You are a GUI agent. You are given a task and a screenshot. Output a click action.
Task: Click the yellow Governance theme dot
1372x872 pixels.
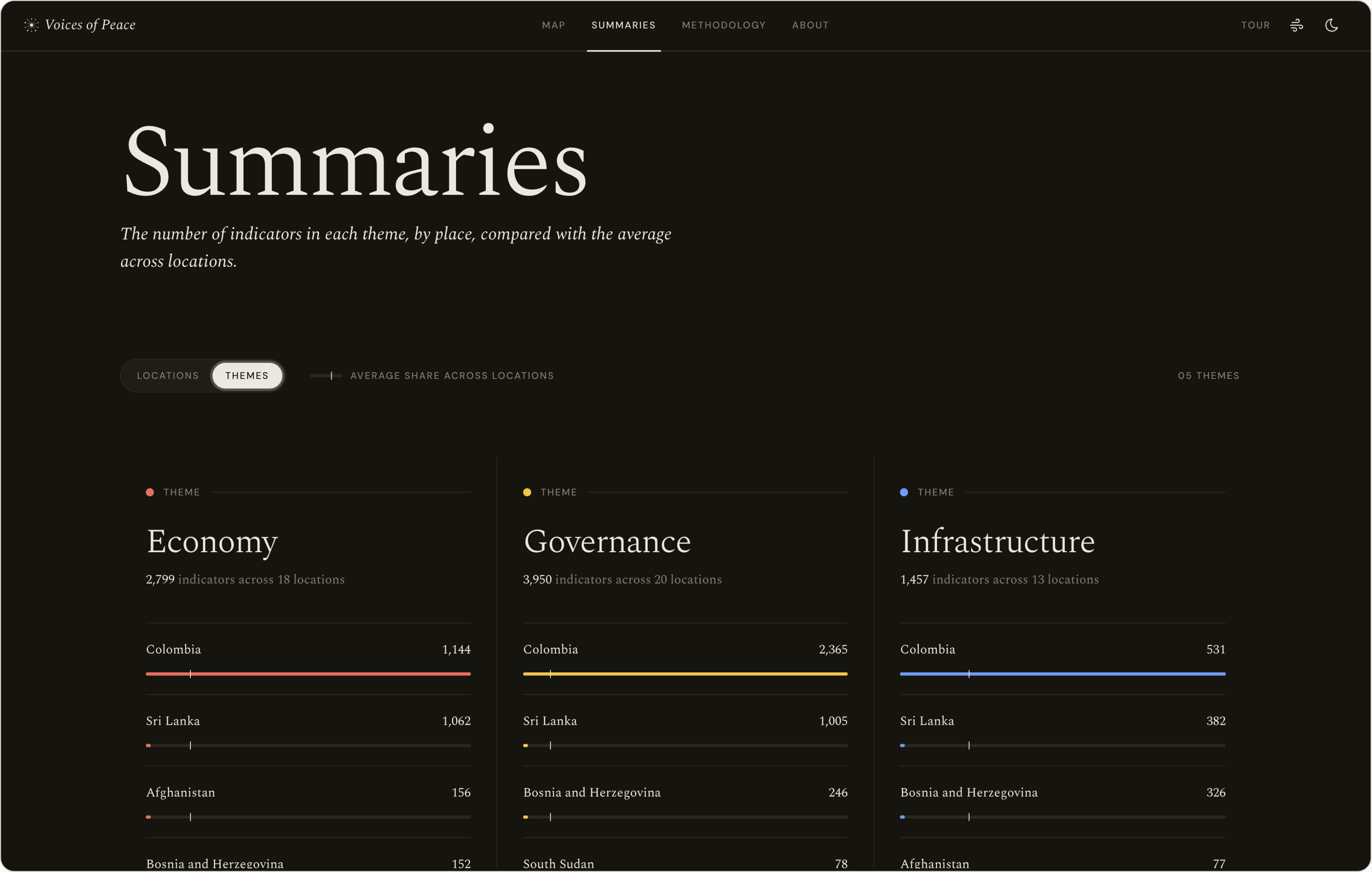527,492
